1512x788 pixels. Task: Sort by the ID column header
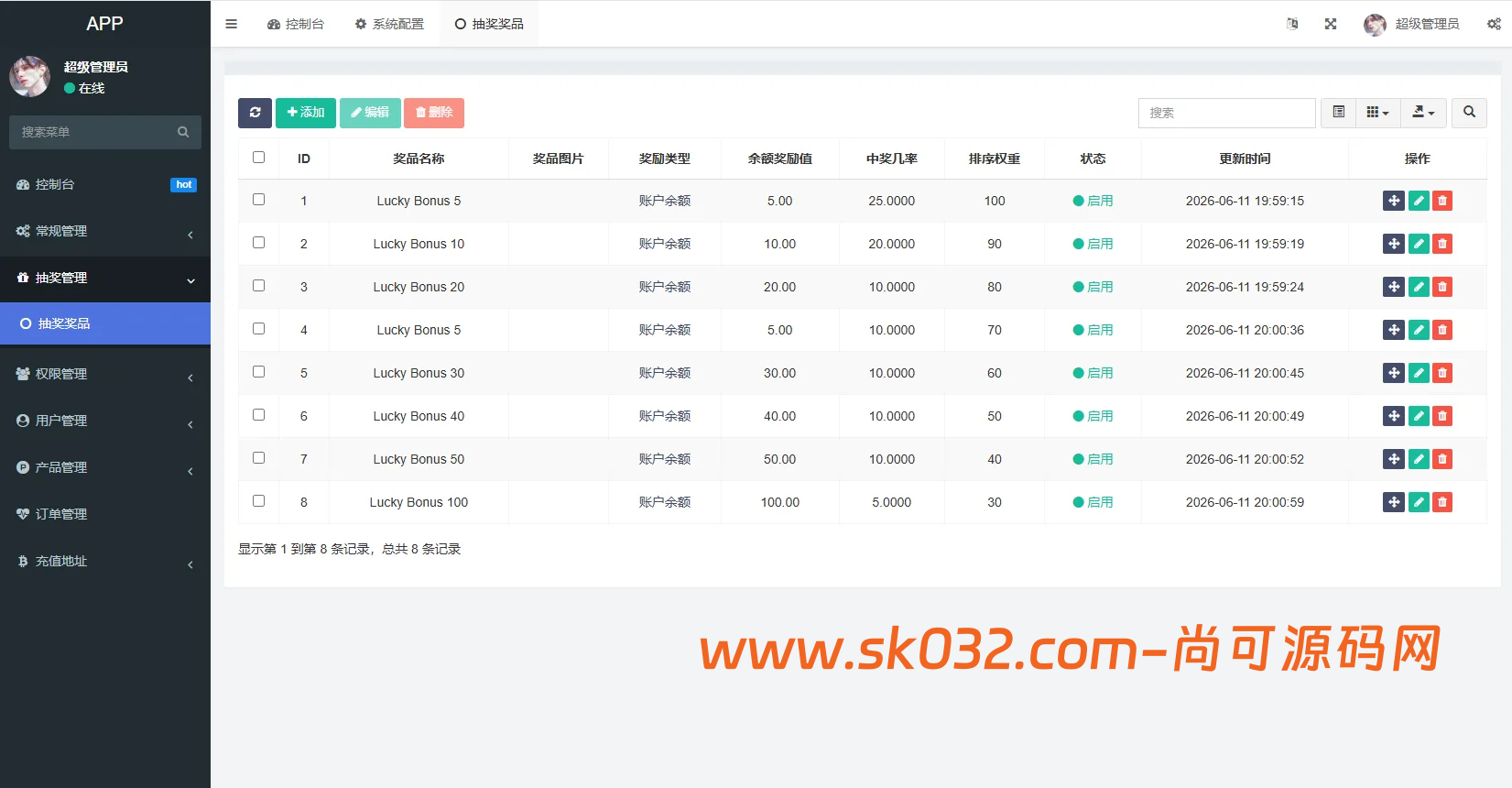click(x=304, y=159)
